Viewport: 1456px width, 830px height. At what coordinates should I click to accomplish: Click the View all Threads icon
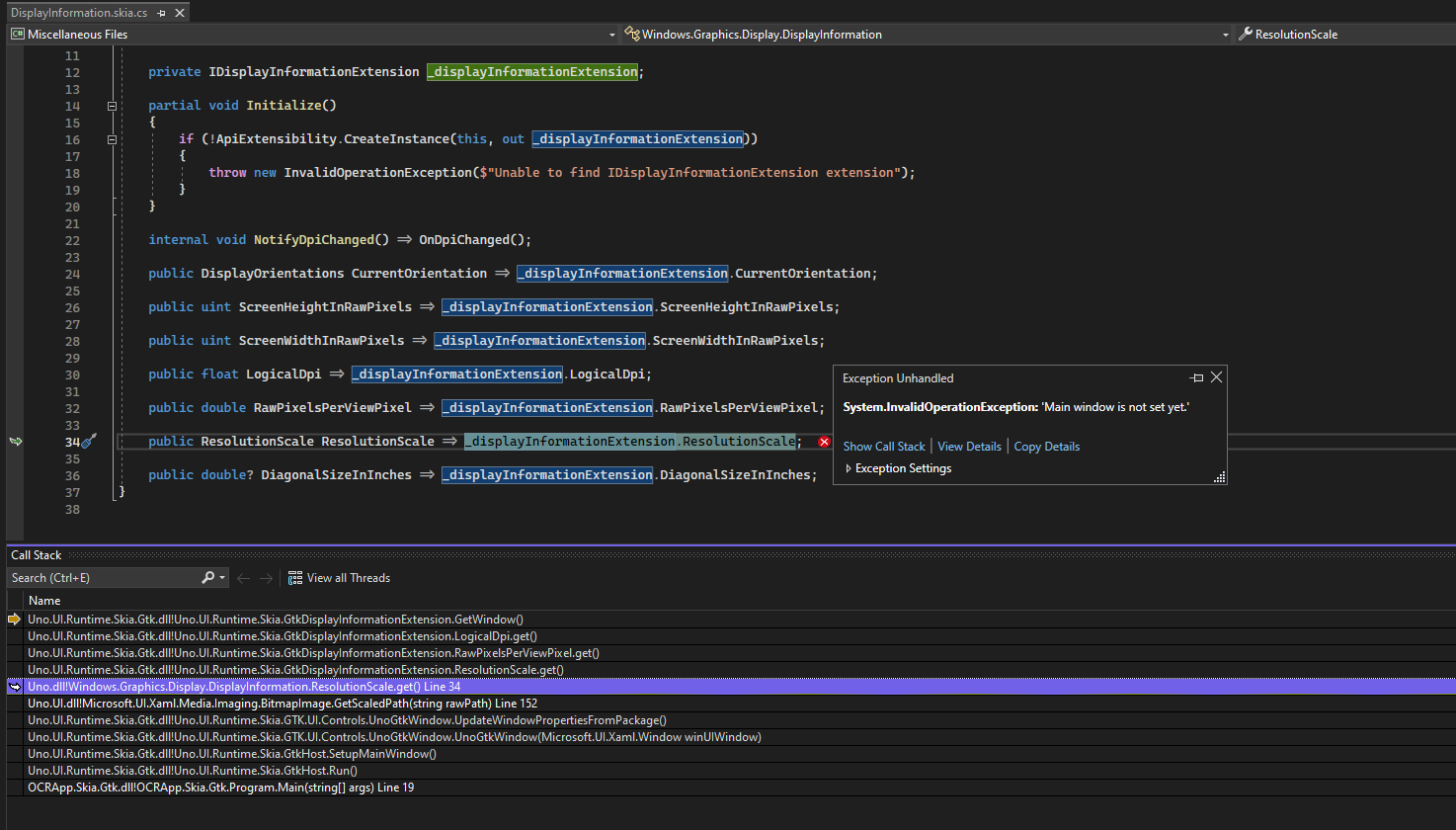[x=294, y=577]
